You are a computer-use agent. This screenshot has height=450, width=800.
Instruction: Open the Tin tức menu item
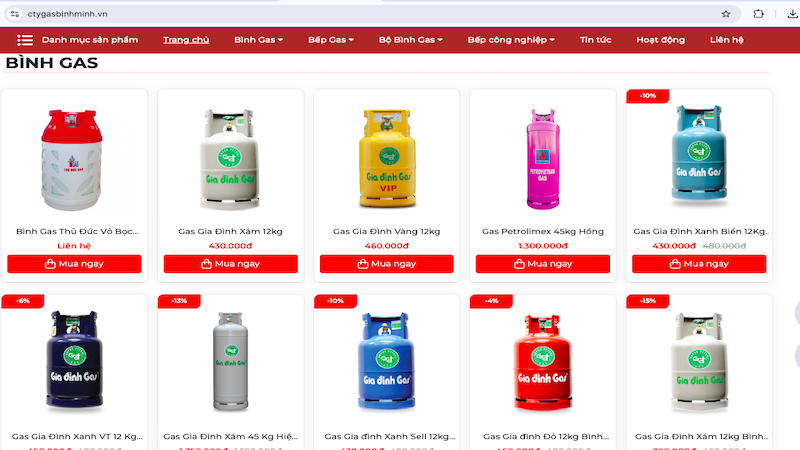(595, 40)
